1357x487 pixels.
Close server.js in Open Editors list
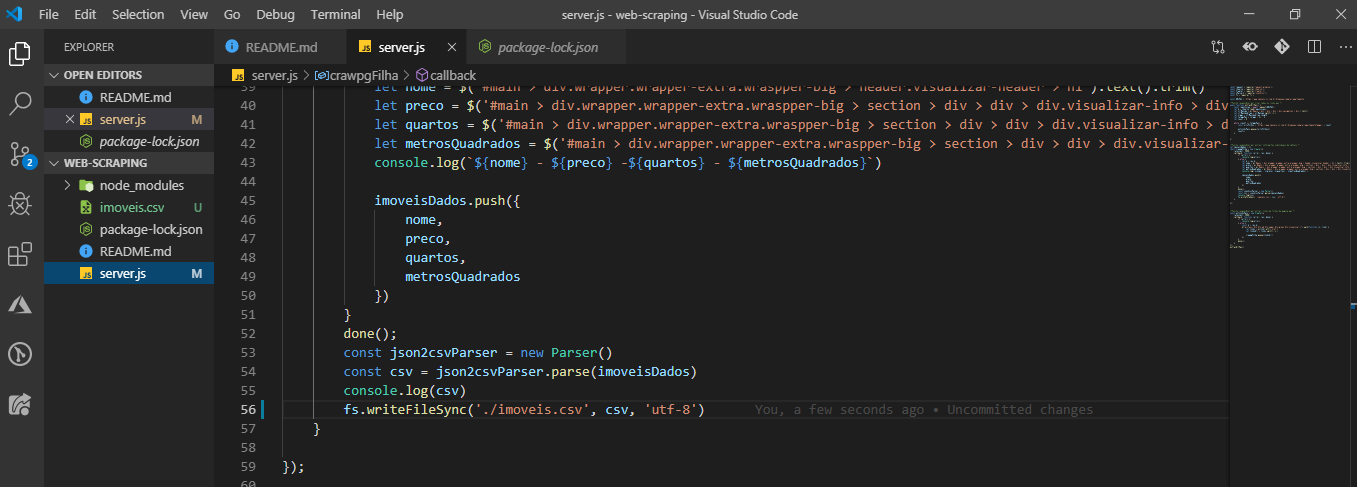[x=69, y=119]
